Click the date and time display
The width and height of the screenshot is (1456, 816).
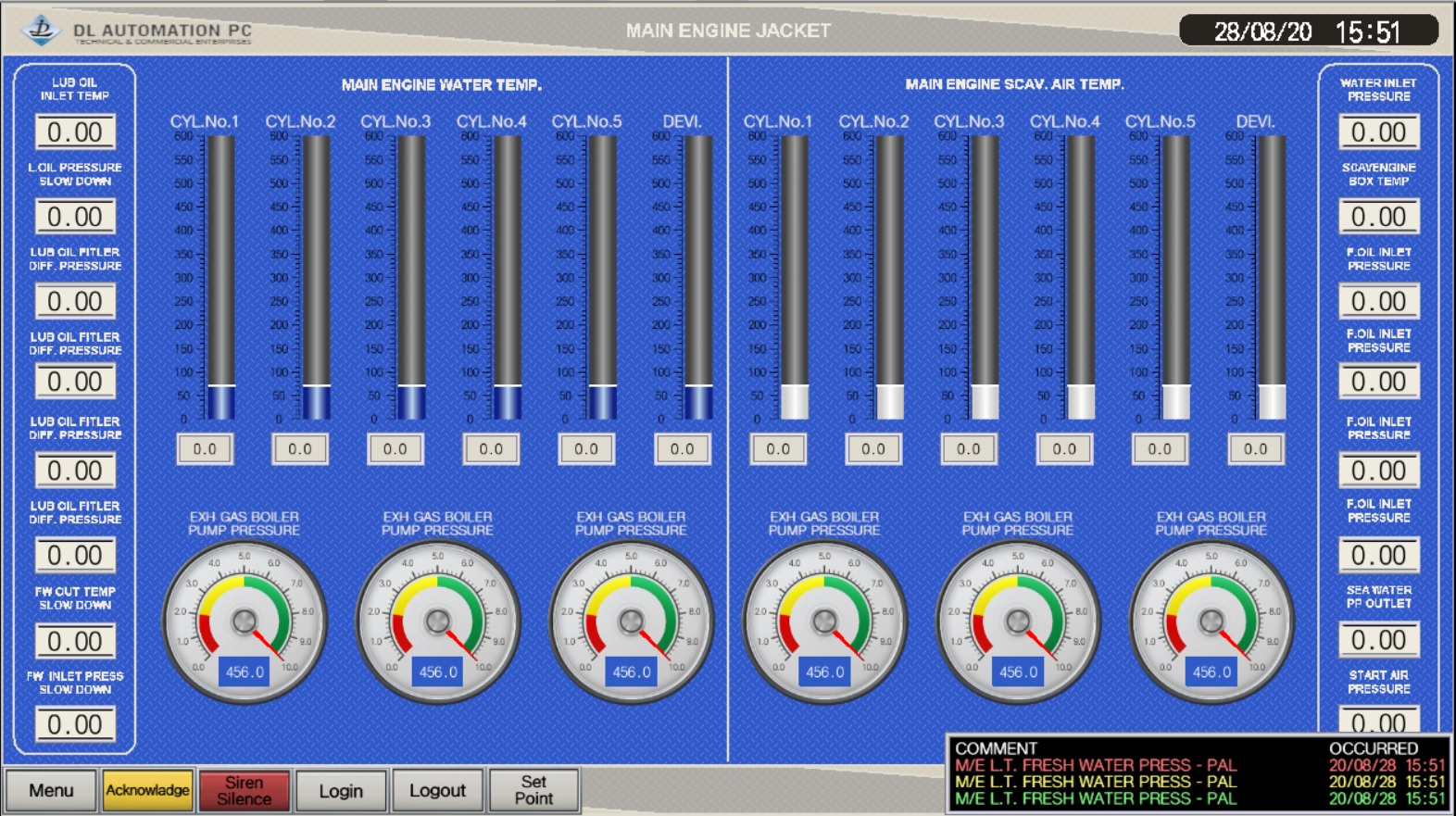[x=1307, y=31]
